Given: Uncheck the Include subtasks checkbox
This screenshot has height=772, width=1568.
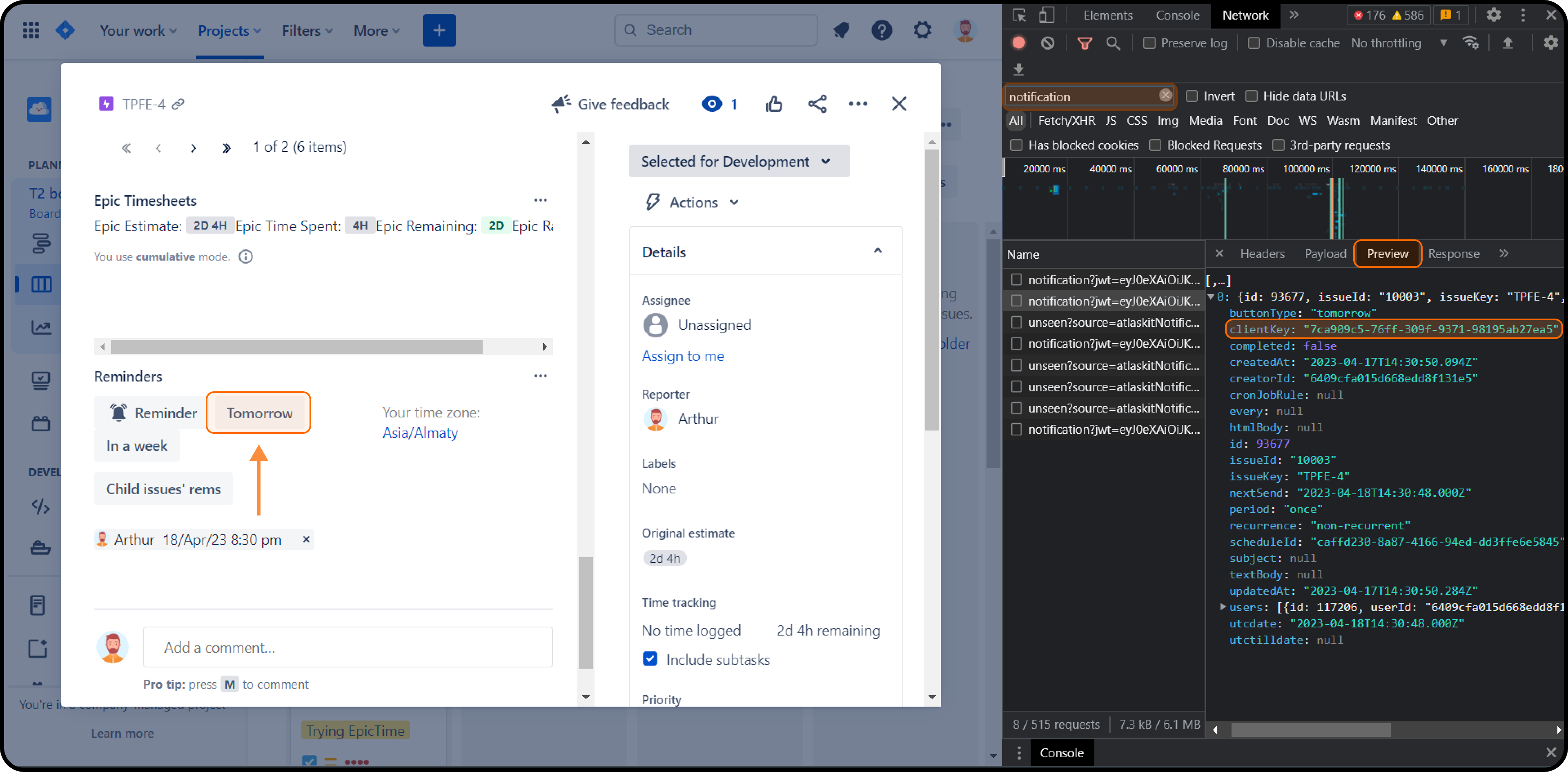Looking at the screenshot, I should [x=650, y=659].
